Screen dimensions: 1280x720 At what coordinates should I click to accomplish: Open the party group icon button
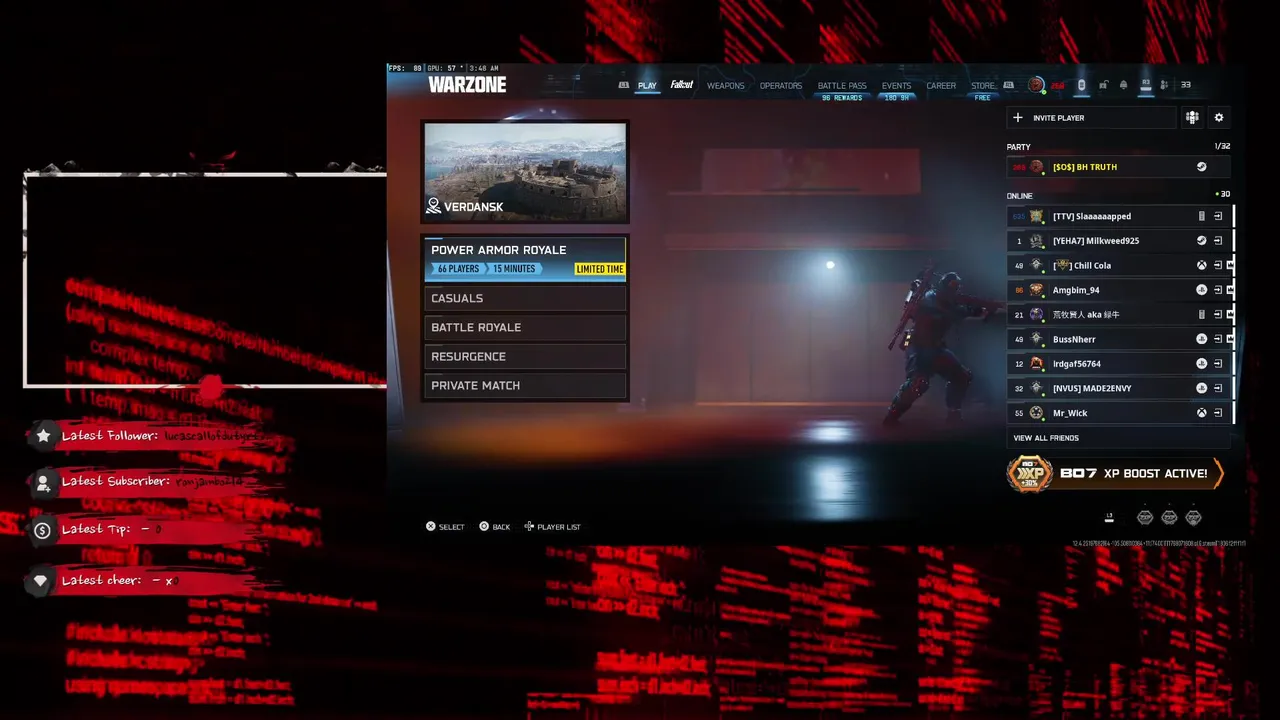pos(1192,118)
